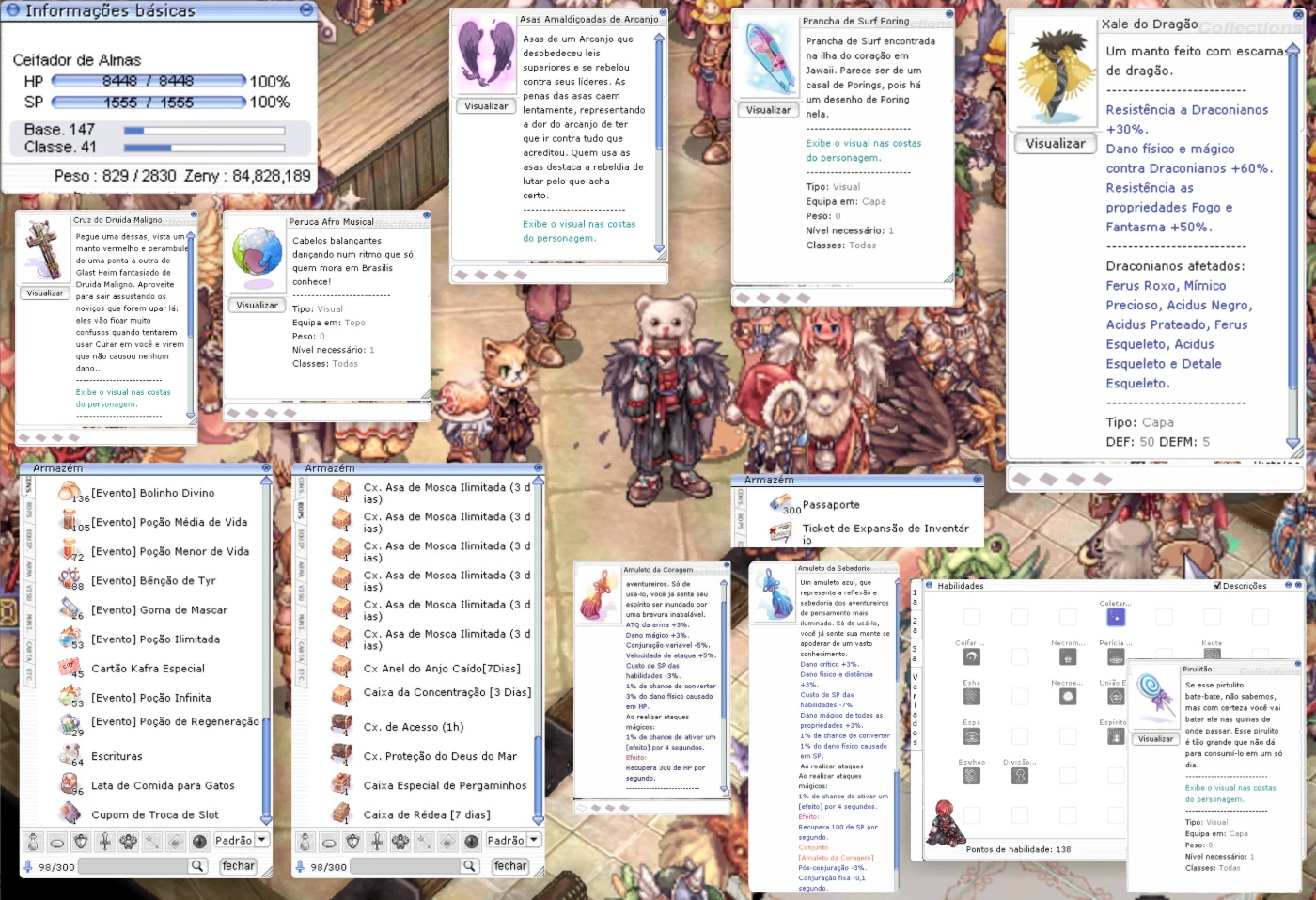
Task: Select the Passaporte item icon
Action: point(780,505)
